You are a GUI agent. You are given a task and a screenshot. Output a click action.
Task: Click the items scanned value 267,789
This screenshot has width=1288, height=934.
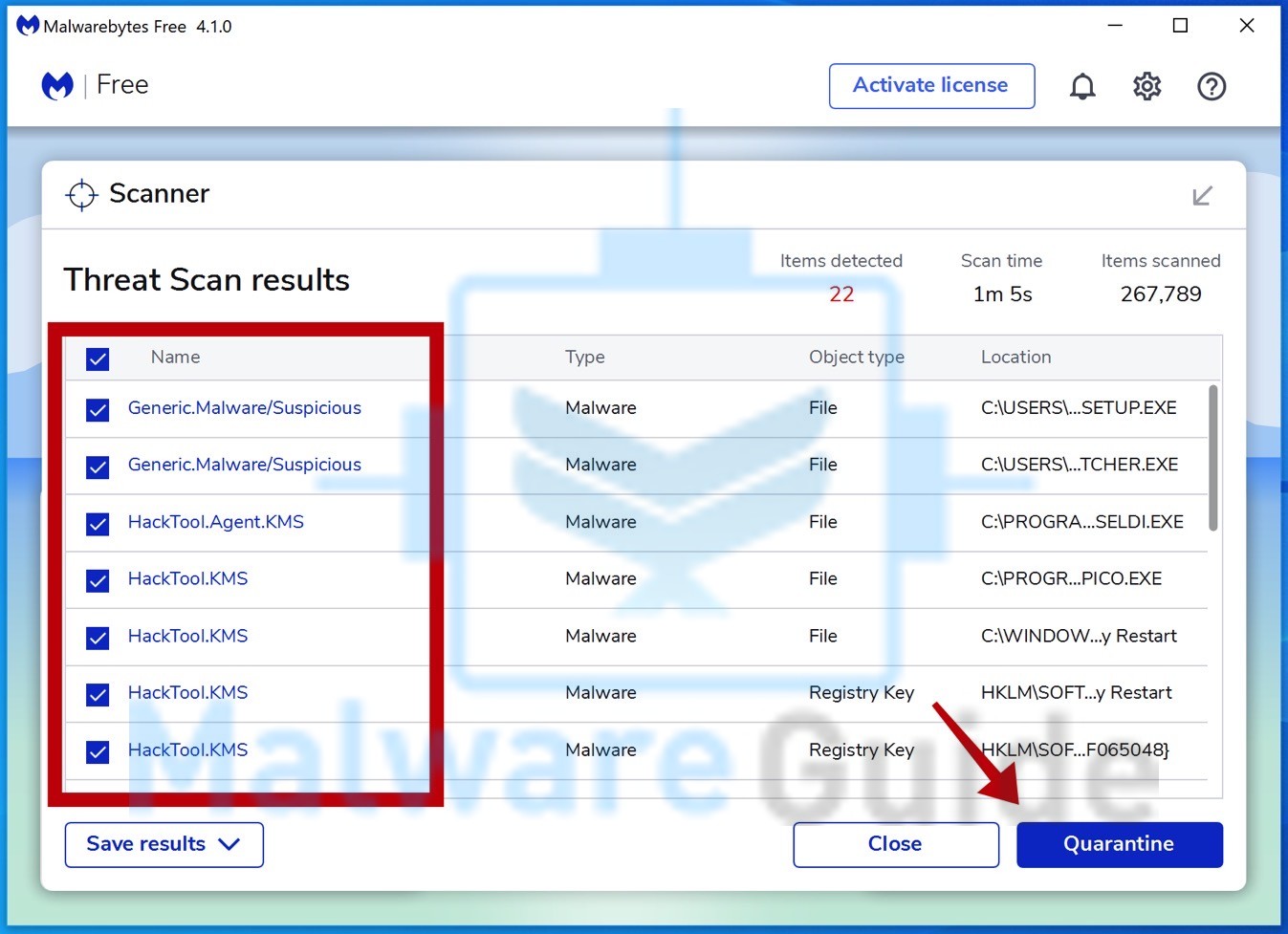pos(1161,294)
